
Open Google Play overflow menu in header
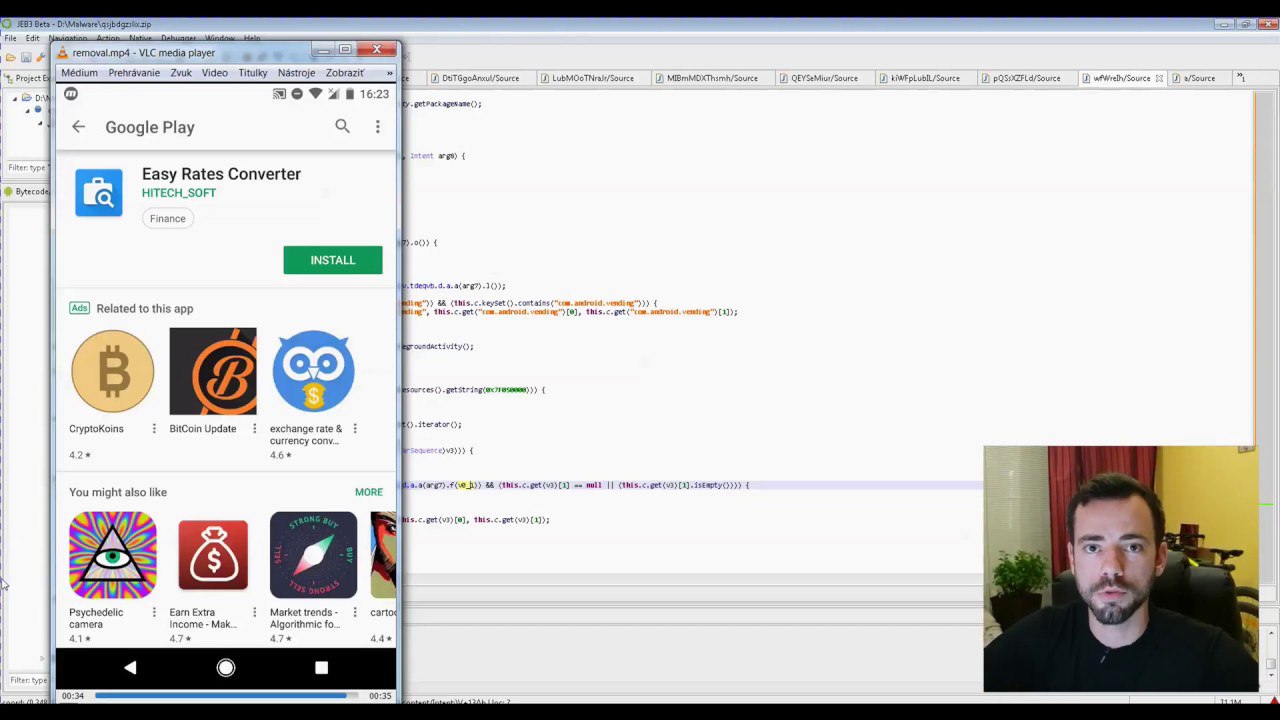click(377, 127)
